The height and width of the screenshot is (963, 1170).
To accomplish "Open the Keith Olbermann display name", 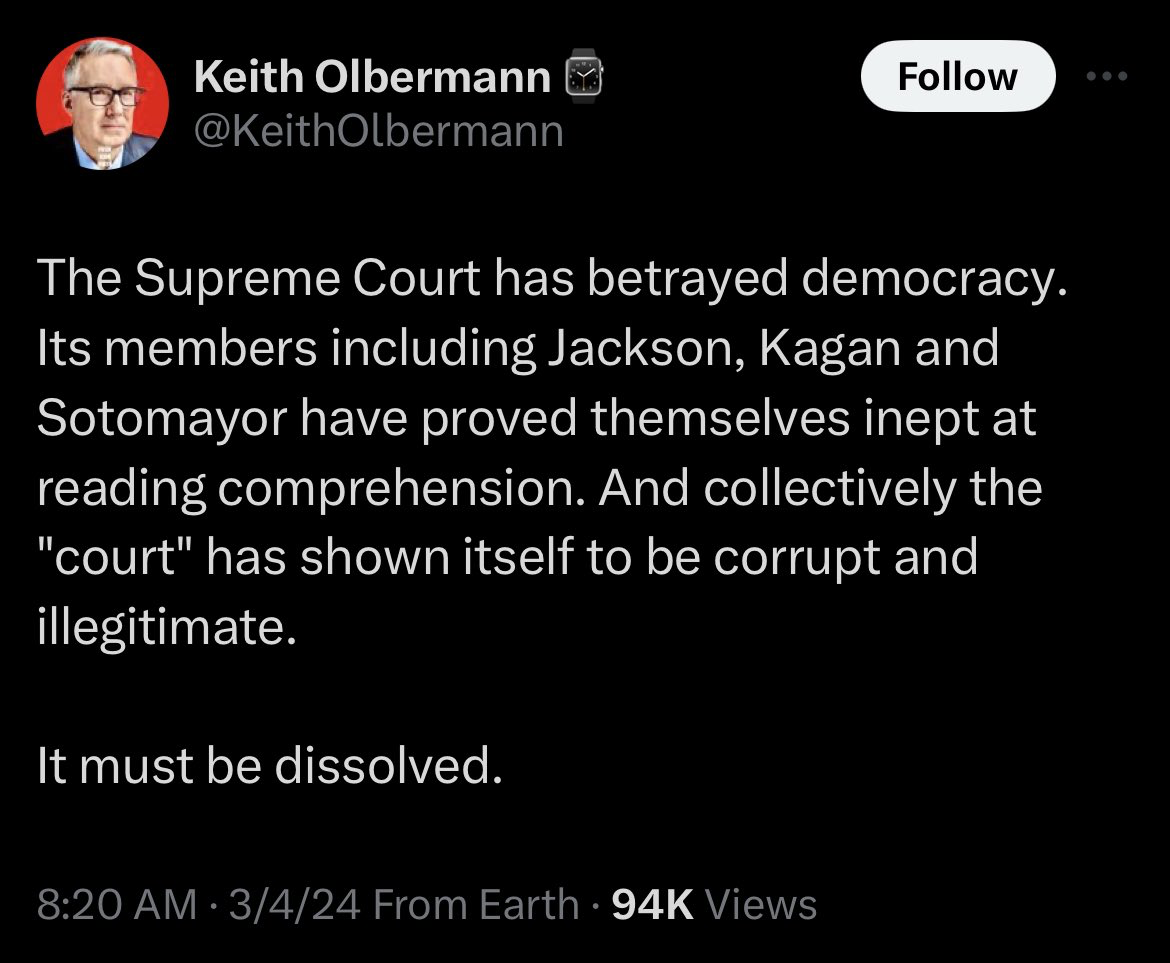I will coord(372,77).
